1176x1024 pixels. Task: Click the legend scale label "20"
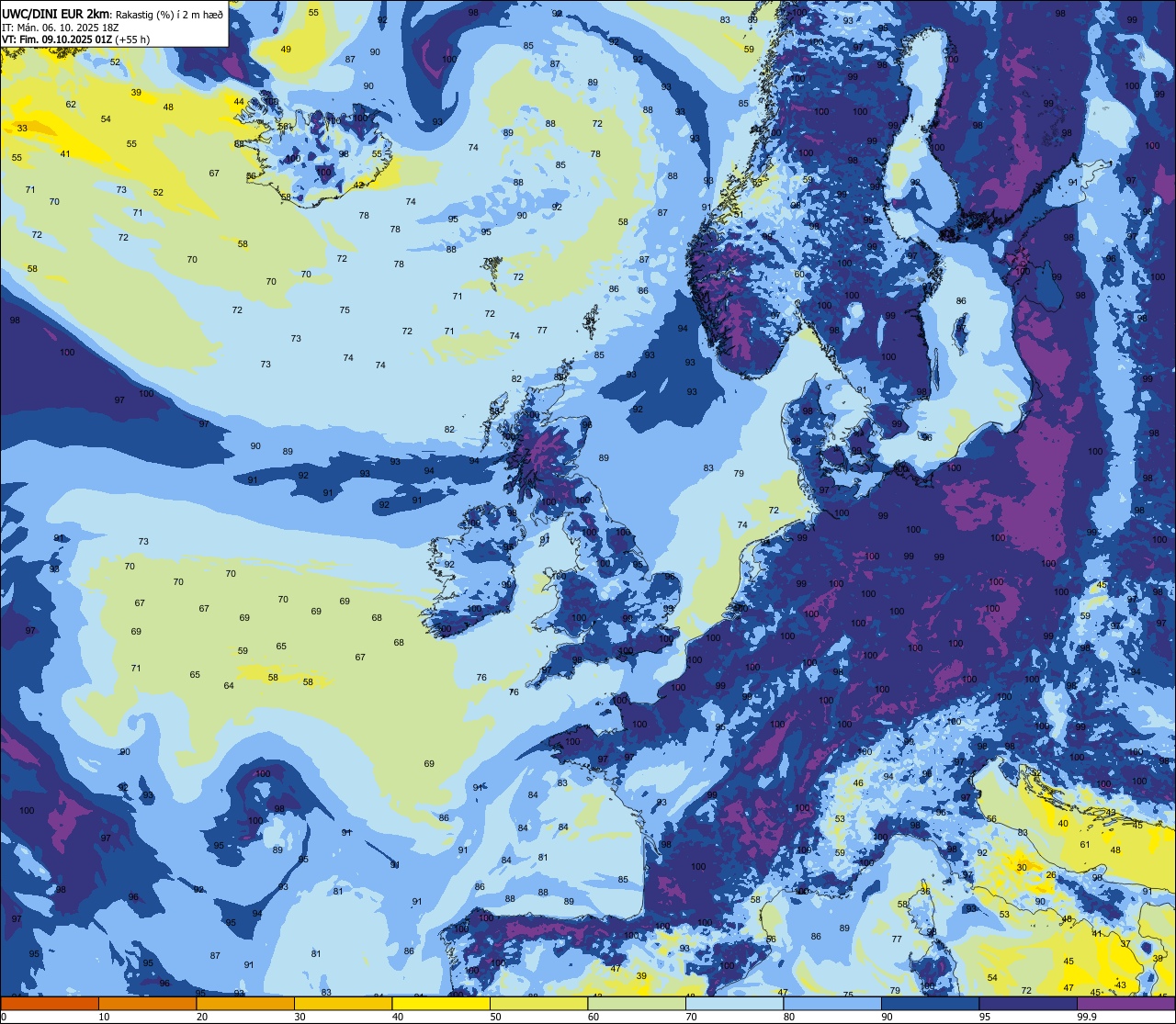[x=202, y=1017]
